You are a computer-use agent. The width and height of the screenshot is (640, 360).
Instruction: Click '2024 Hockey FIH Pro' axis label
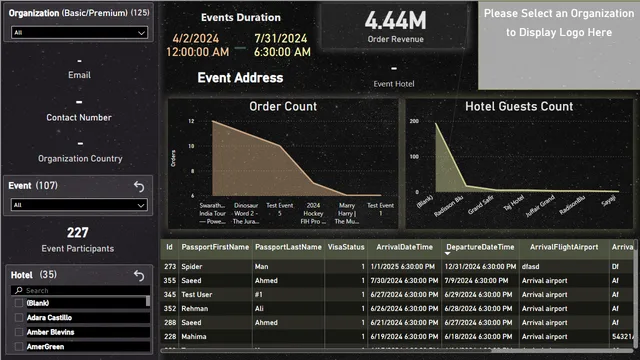tap(313, 213)
